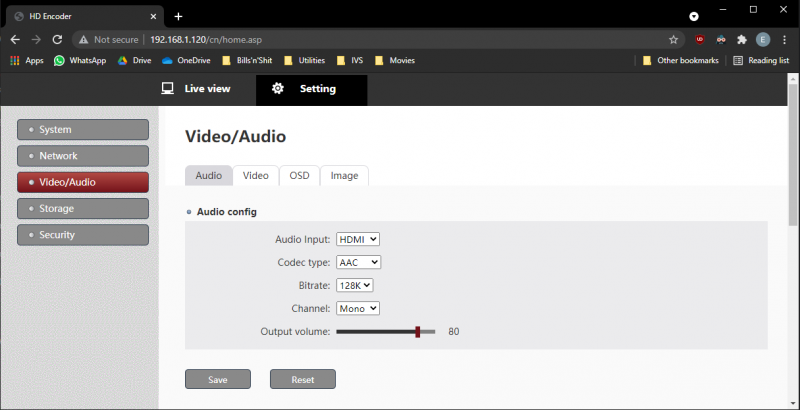Open a new tab with the plus icon
The height and width of the screenshot is (410, 800).
178,16
